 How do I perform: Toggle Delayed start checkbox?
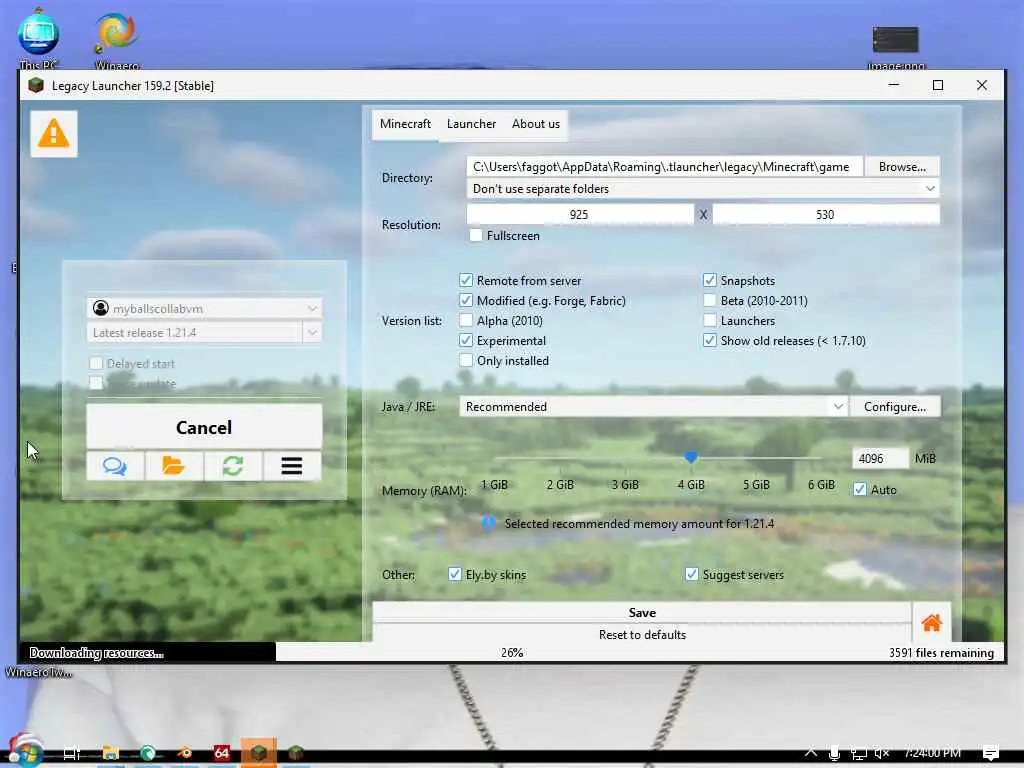96,363
